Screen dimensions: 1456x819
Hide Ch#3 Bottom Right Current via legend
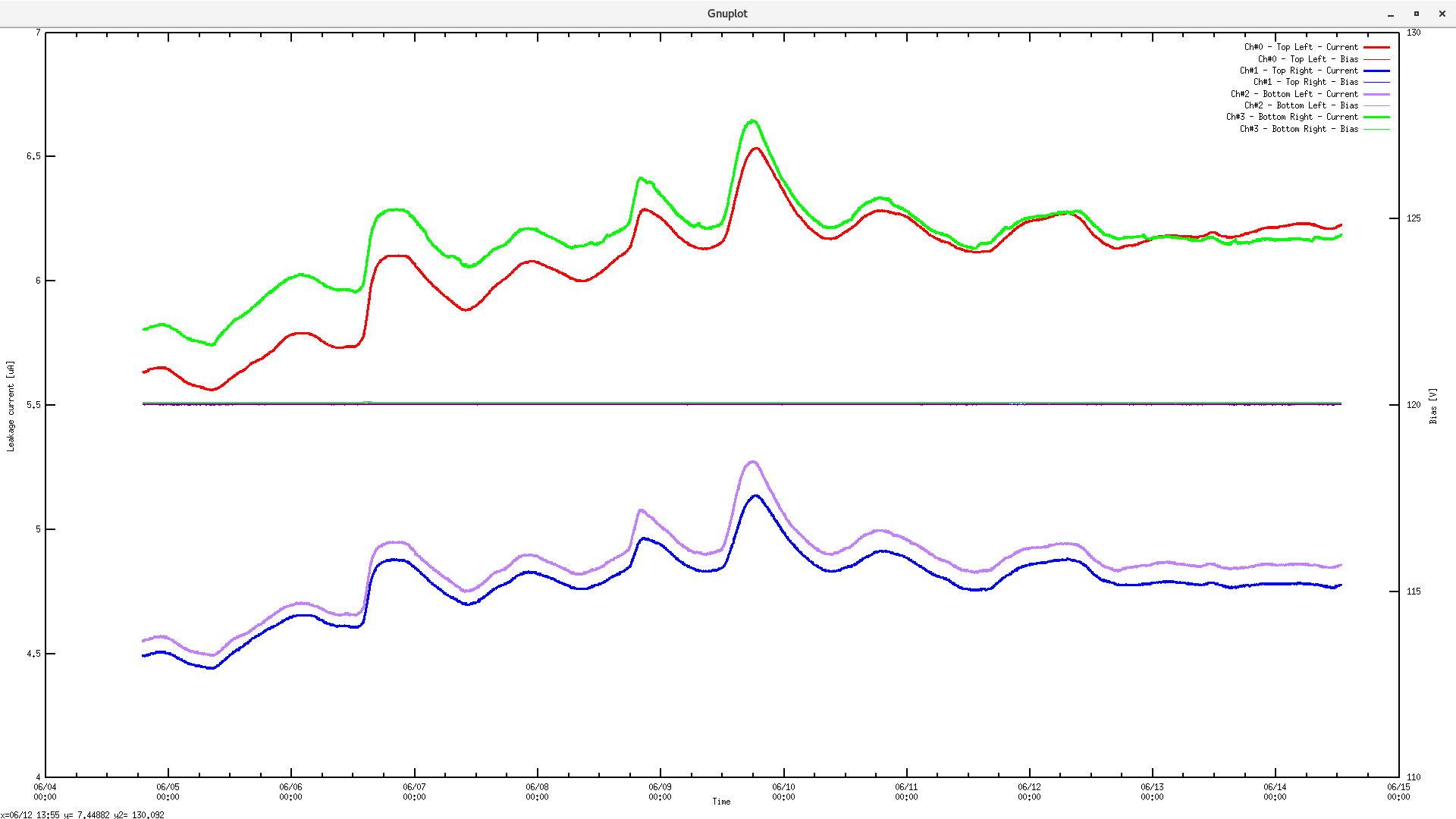tap(1291, 117)
